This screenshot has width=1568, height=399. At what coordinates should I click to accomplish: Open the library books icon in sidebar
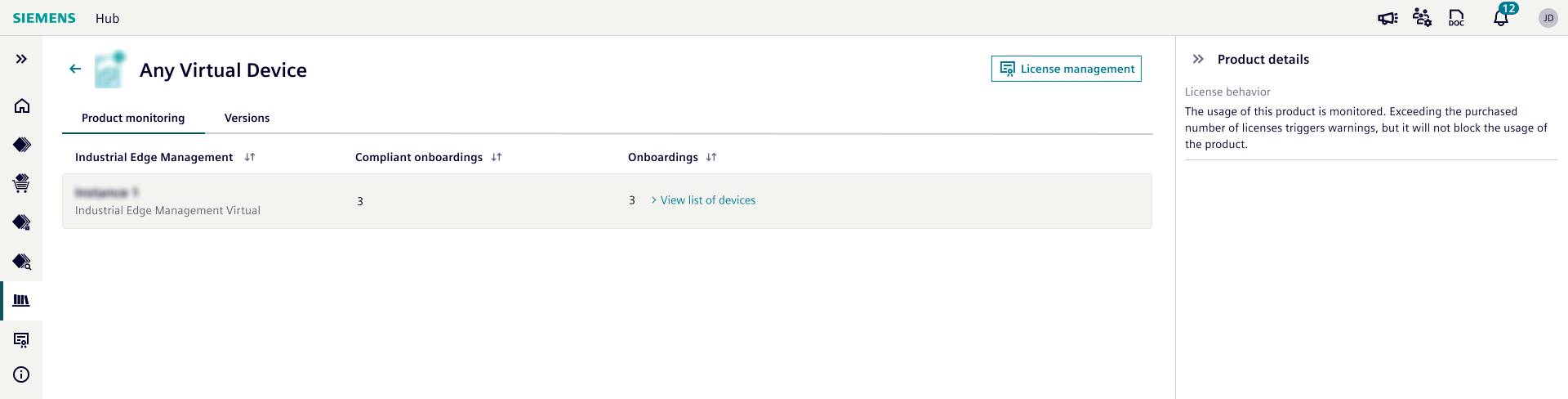22,301
